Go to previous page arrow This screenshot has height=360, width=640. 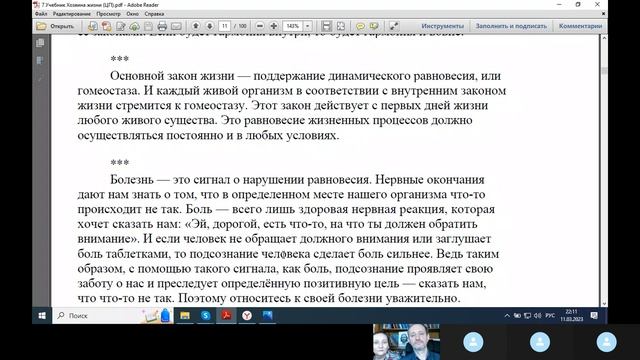click(196, 26)
